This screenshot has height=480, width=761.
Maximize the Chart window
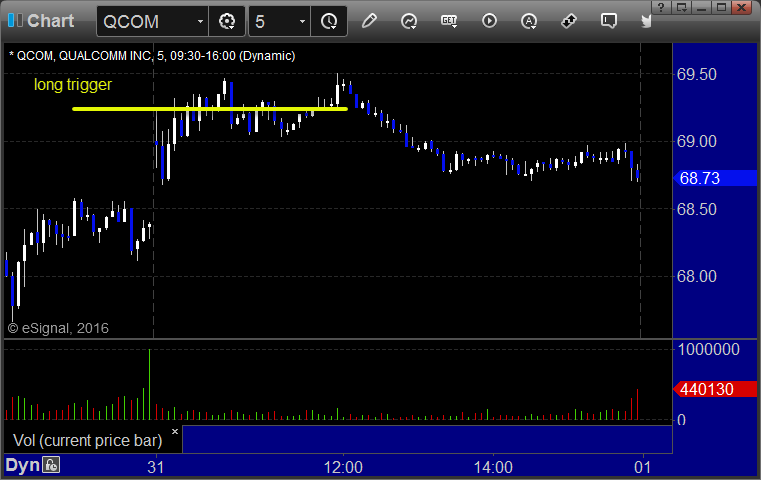pos(721,7)
